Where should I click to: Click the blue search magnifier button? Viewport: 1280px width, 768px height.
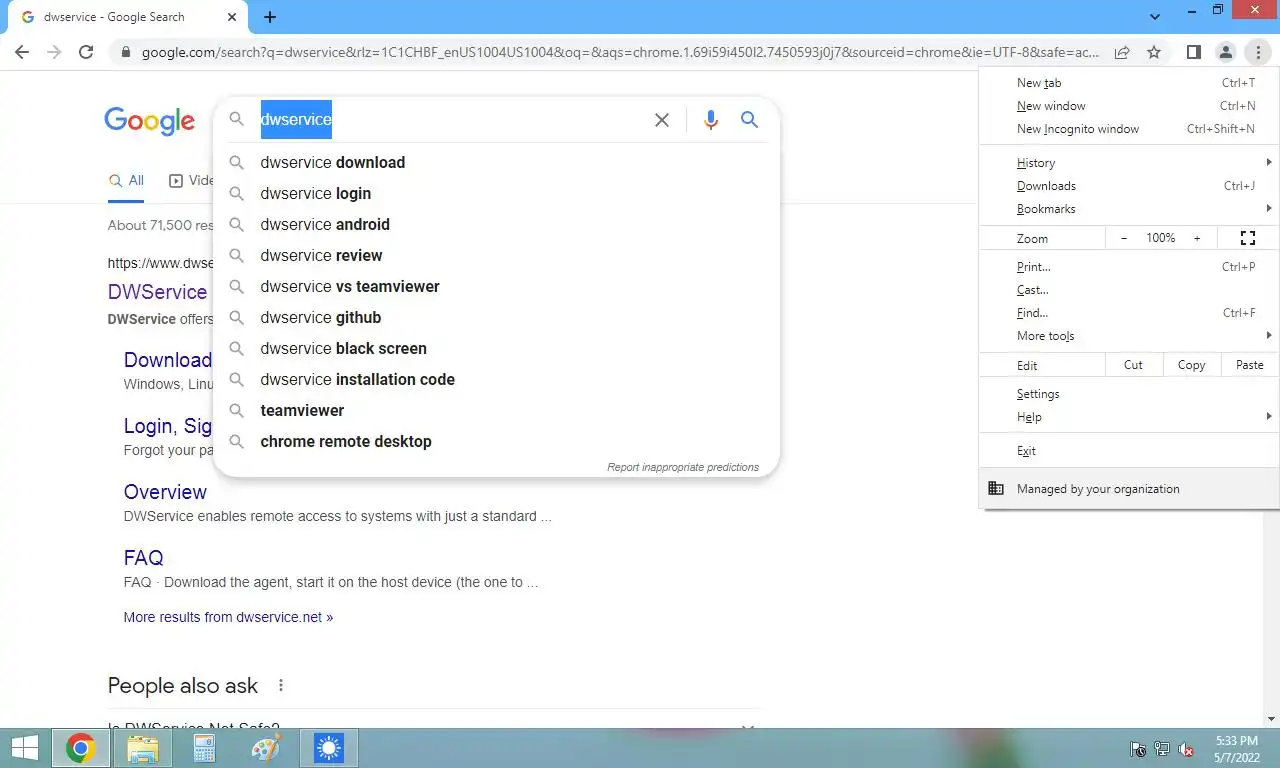[749, 120]
